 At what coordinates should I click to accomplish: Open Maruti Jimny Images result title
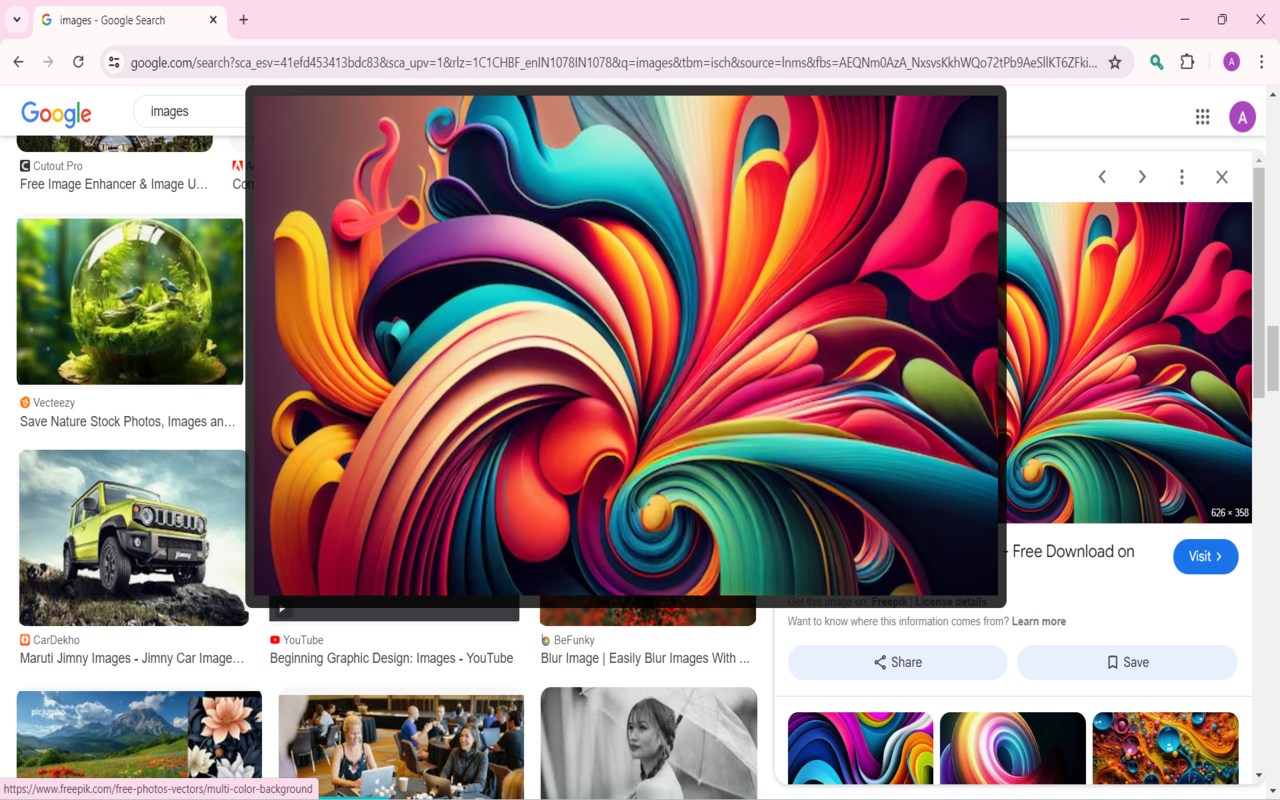pos(132,658)
